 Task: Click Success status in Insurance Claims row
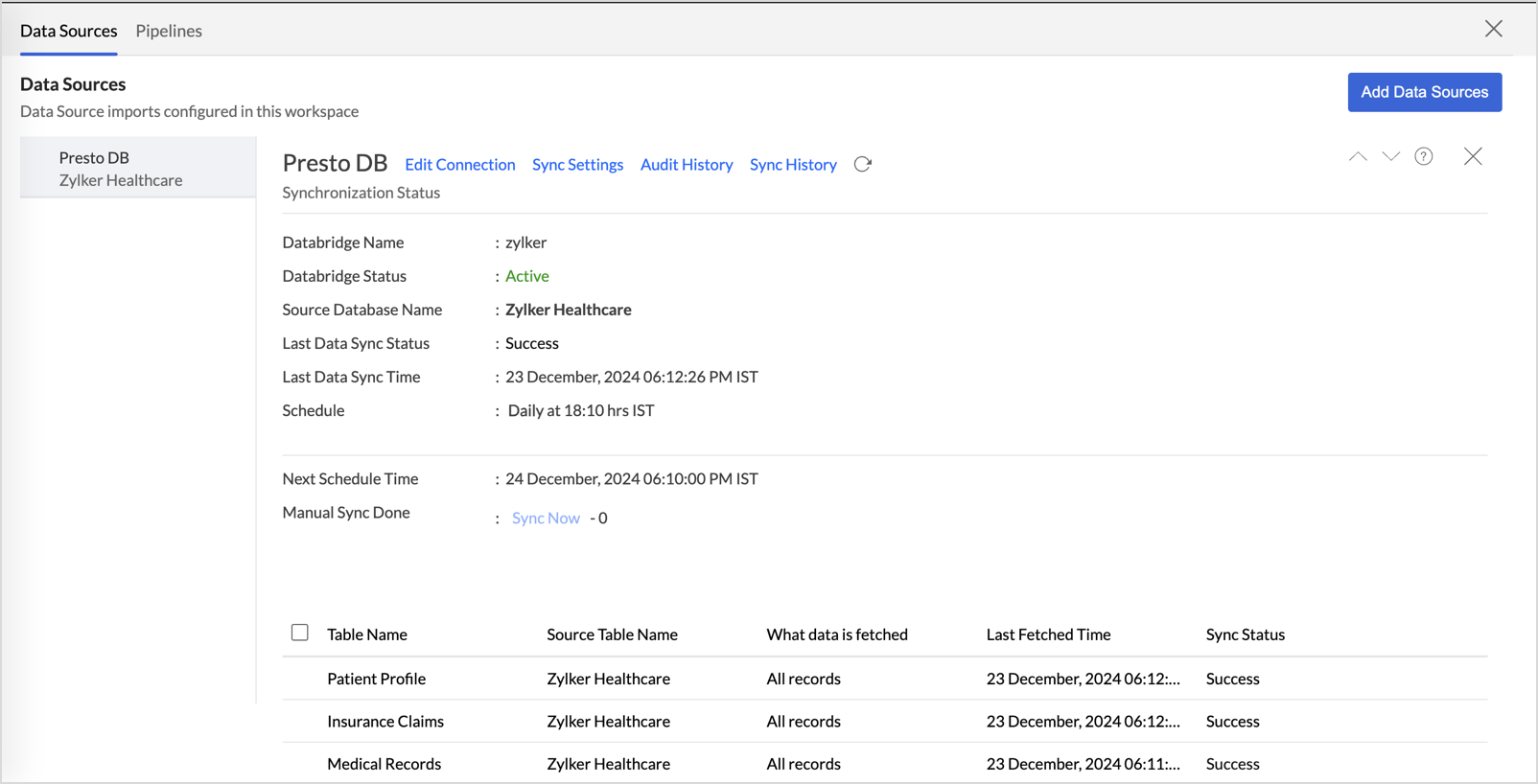pos(1233,721)
